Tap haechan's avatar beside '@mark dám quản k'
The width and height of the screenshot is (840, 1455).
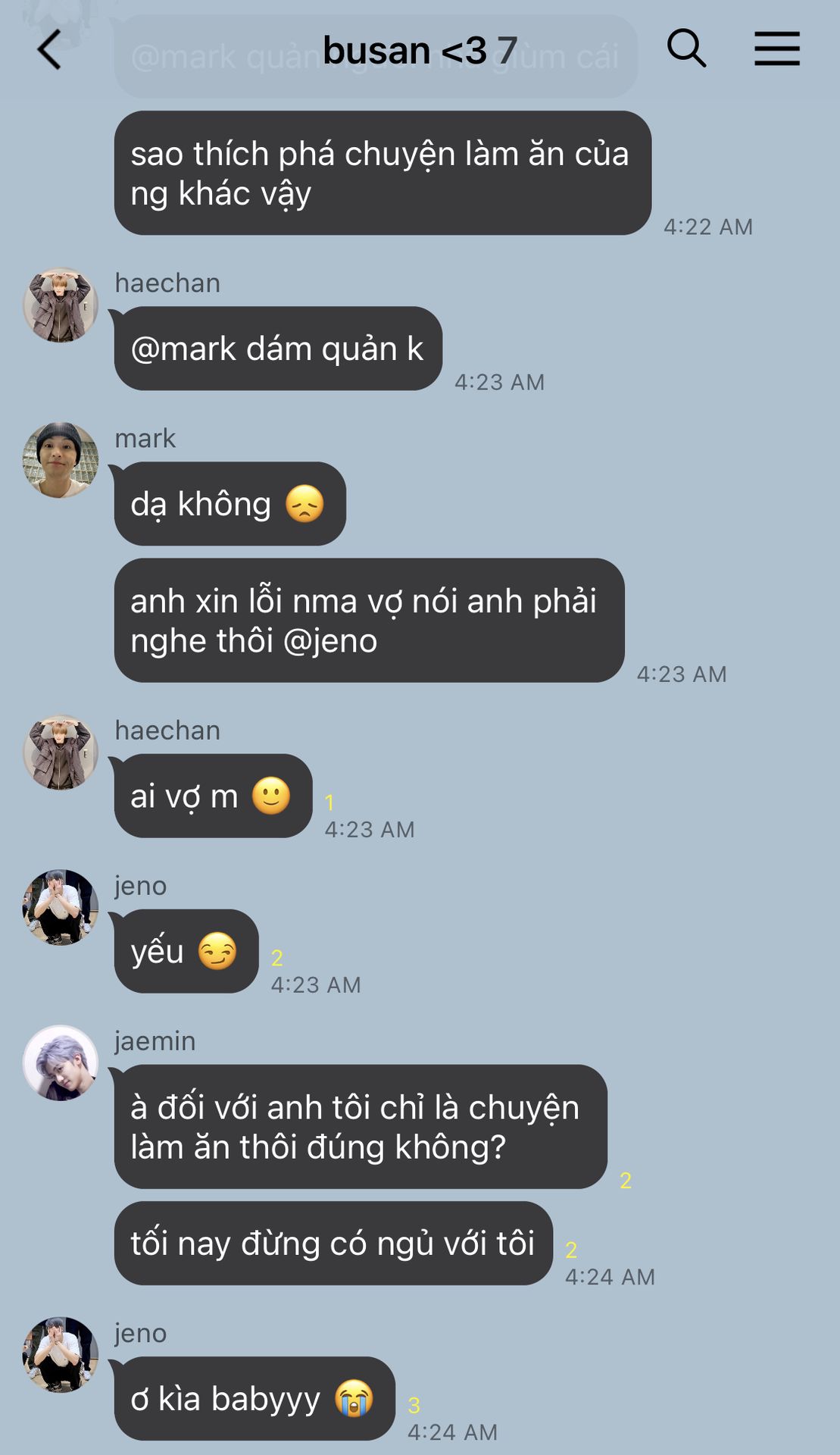click(61, 305)
